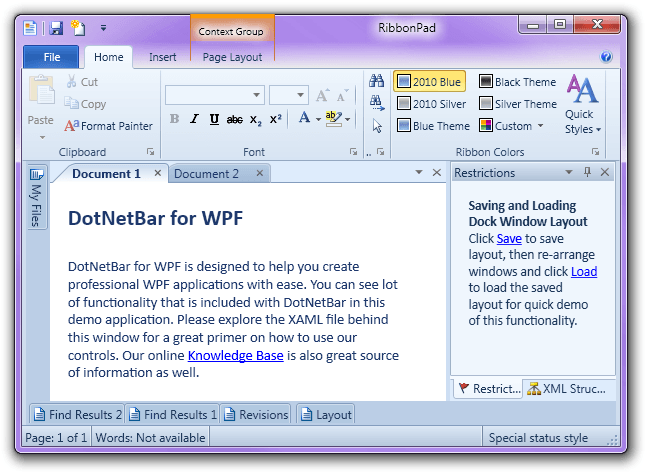Select the 2010 Blue color theme
The height and width of the screenshot is (472, 646).
[430, 82]
